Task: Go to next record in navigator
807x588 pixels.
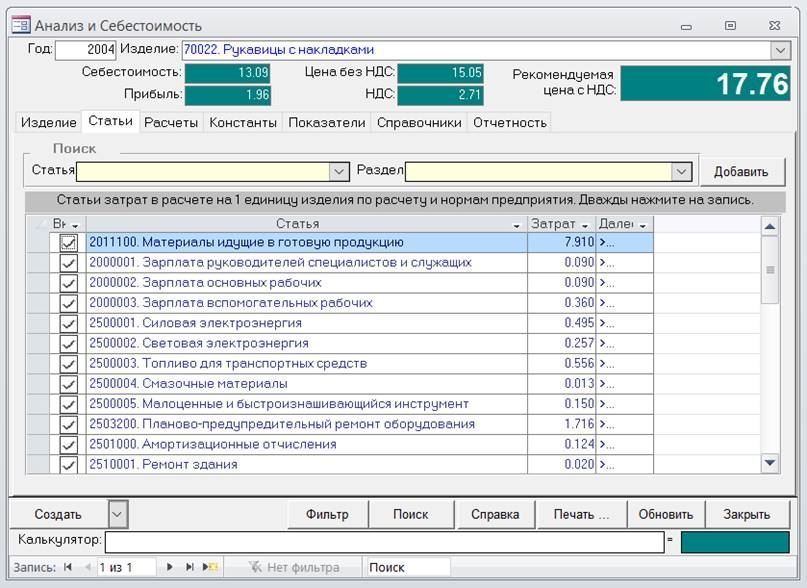Action: [170, 567]
